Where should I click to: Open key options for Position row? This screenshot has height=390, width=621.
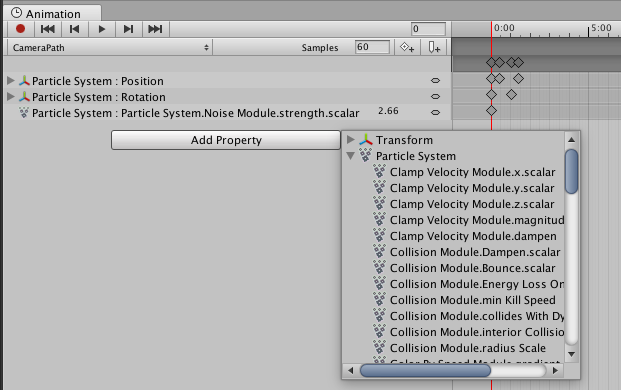(435, 80)
